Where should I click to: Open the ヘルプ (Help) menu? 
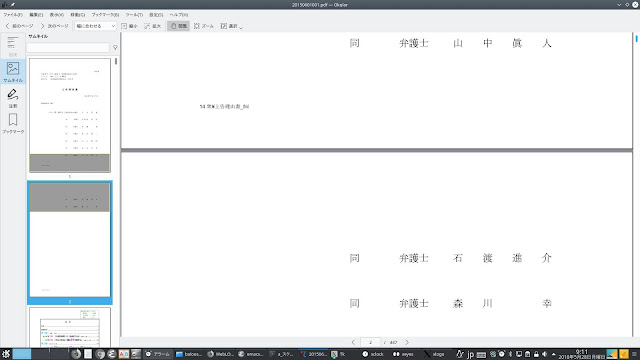179,15
